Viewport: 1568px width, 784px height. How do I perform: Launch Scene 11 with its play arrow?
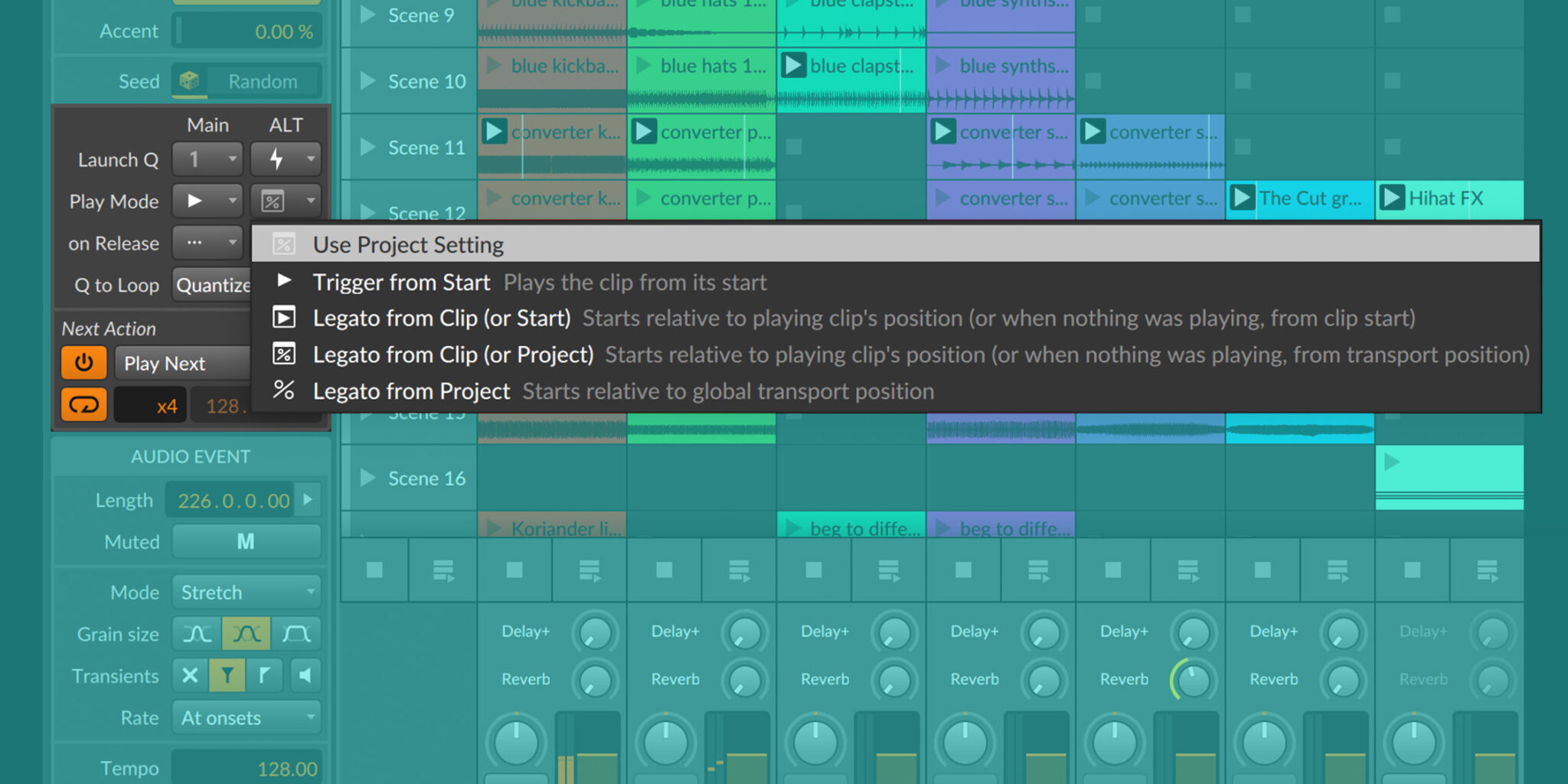[x=368, y=147]
